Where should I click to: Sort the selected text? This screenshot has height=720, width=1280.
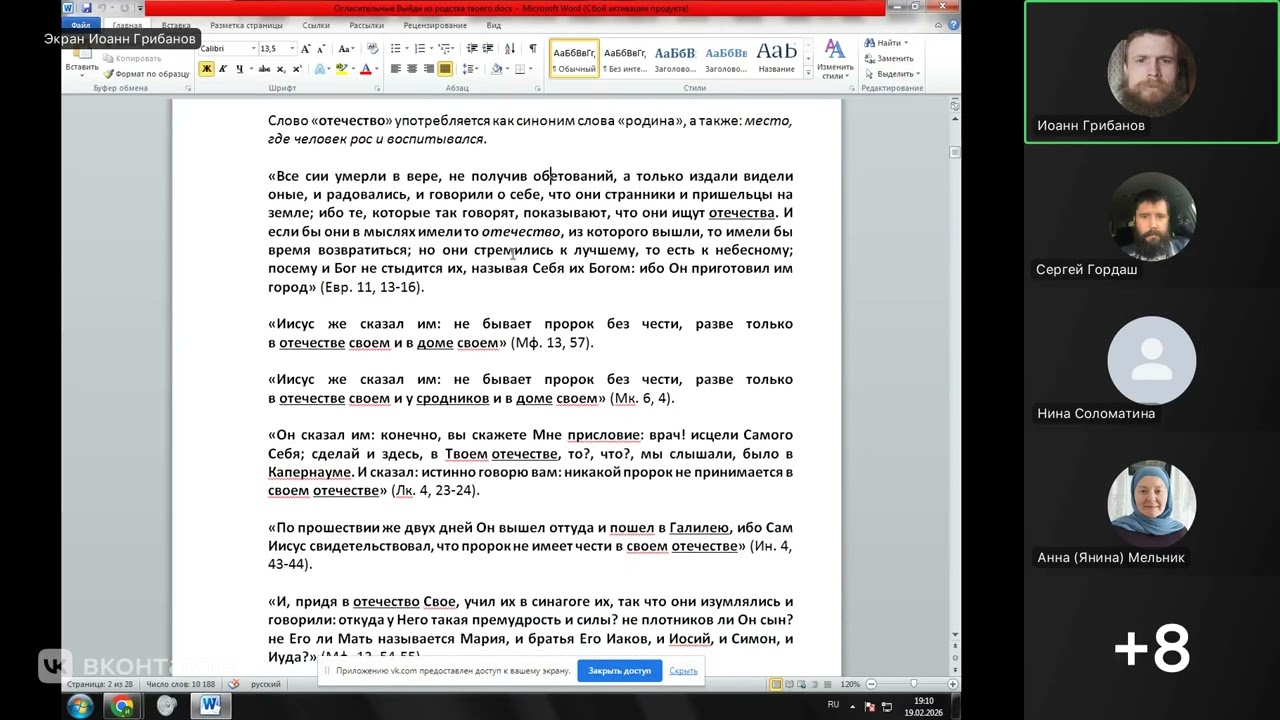pos(510,48)
